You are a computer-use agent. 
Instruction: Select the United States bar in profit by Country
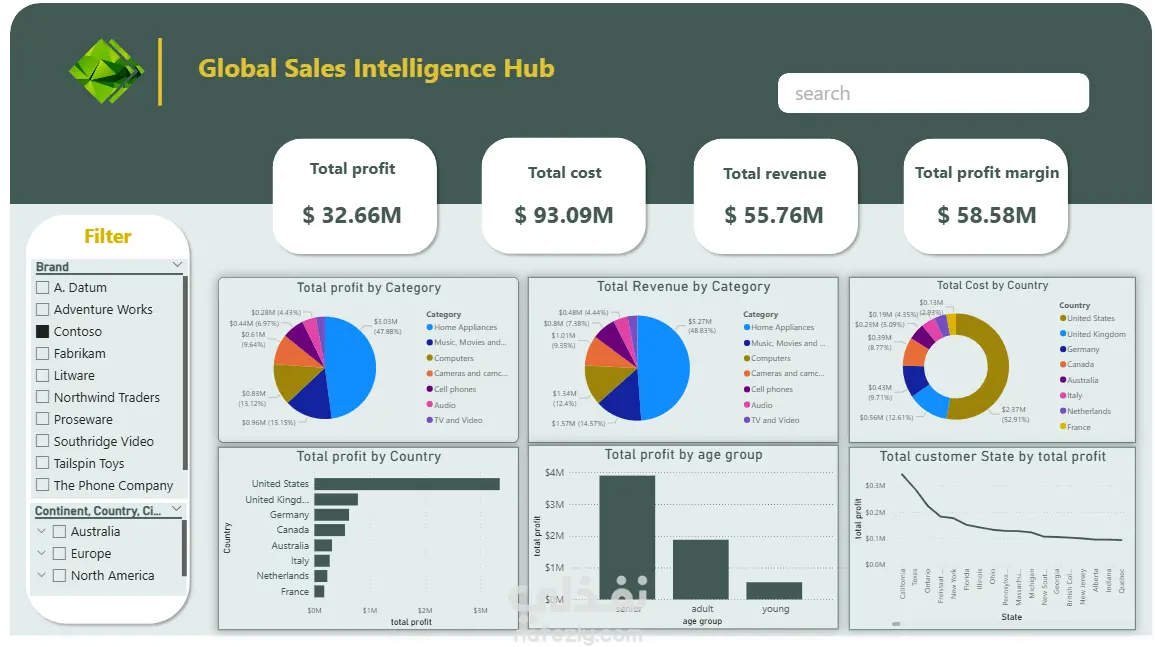(407, 484)
